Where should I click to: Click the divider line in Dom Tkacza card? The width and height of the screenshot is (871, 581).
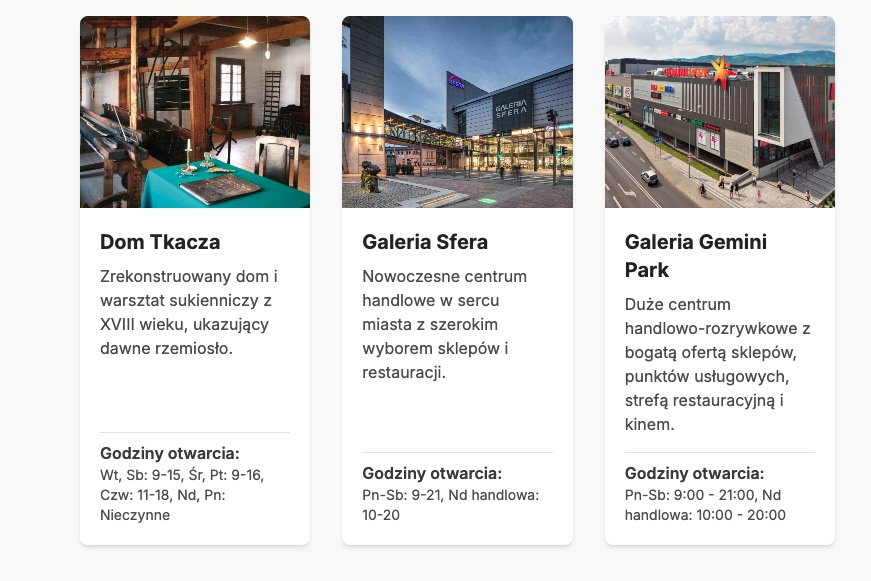click(x=195, y=432)
